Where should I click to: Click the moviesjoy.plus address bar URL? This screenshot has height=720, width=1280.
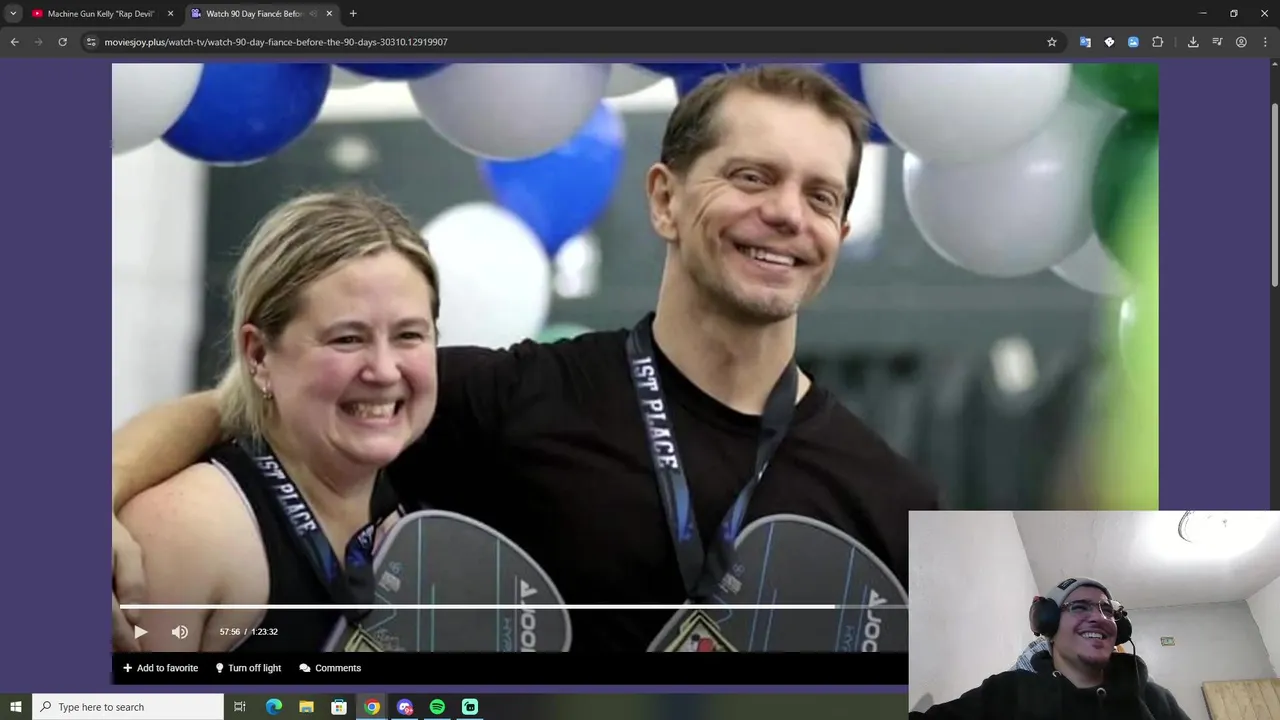tap(276, 42)
